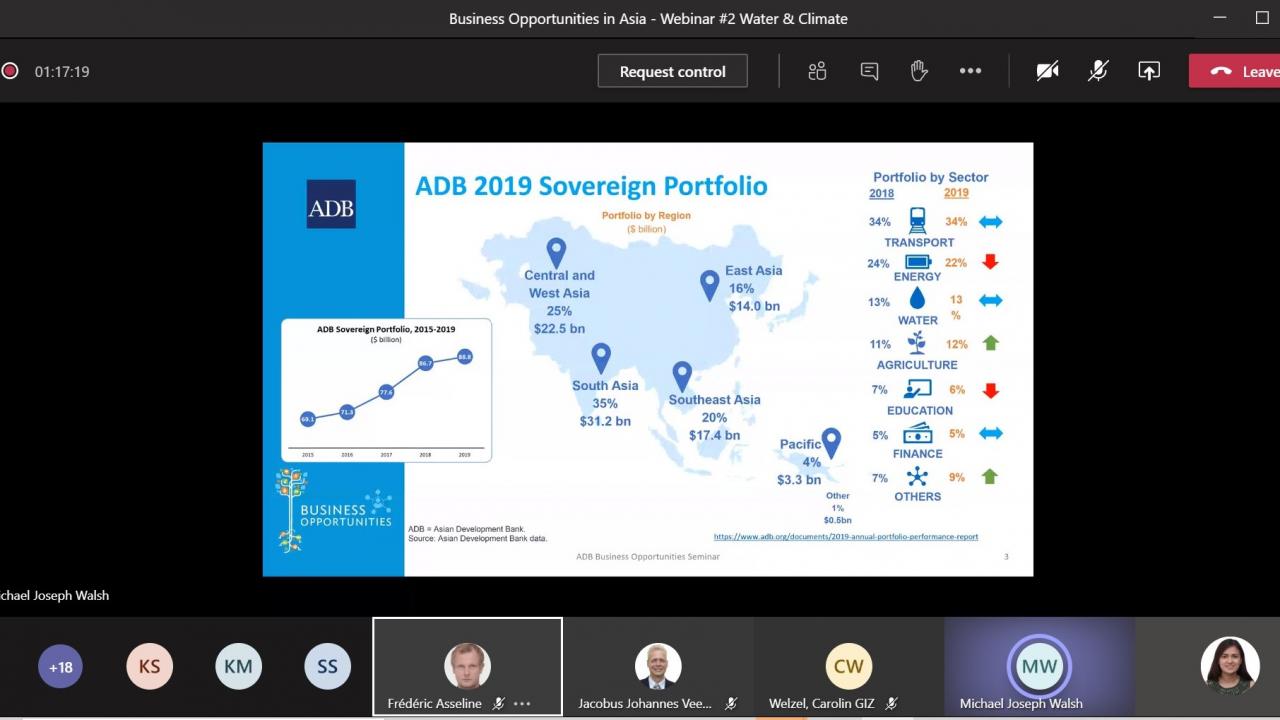1280x720 pixels.
Task: Select the KS participant avatar
Action: click(149, 666)
